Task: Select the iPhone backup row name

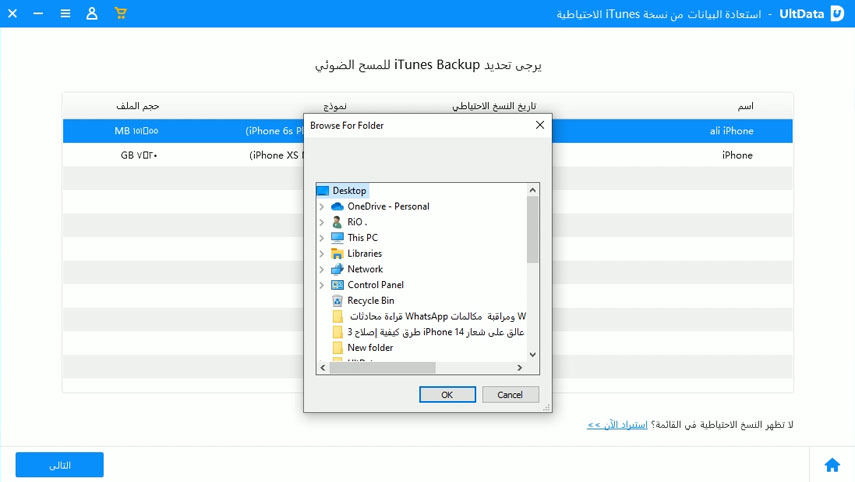Action: point(737,155)
